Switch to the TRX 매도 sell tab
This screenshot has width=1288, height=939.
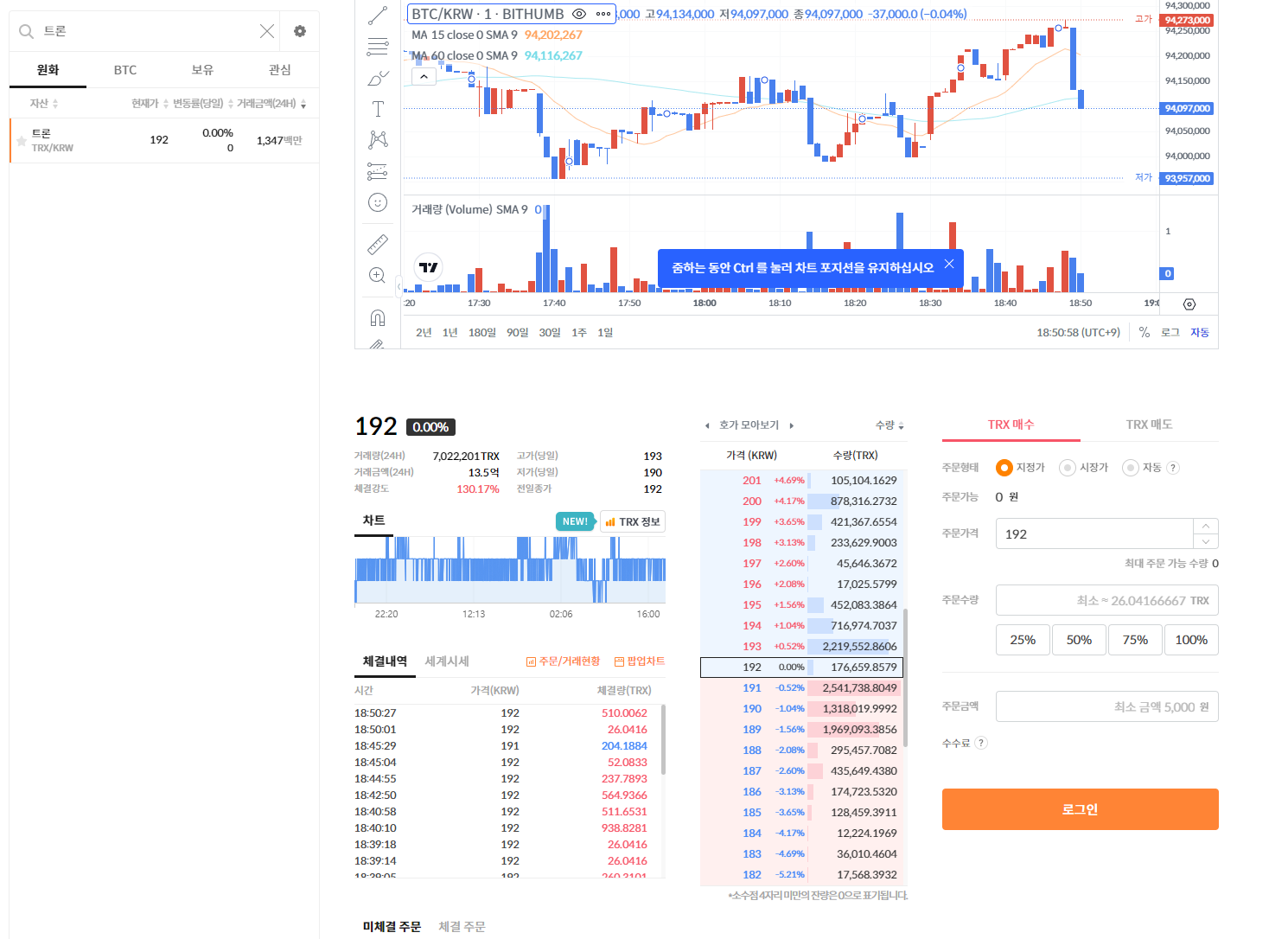(x=1150, y=425)
